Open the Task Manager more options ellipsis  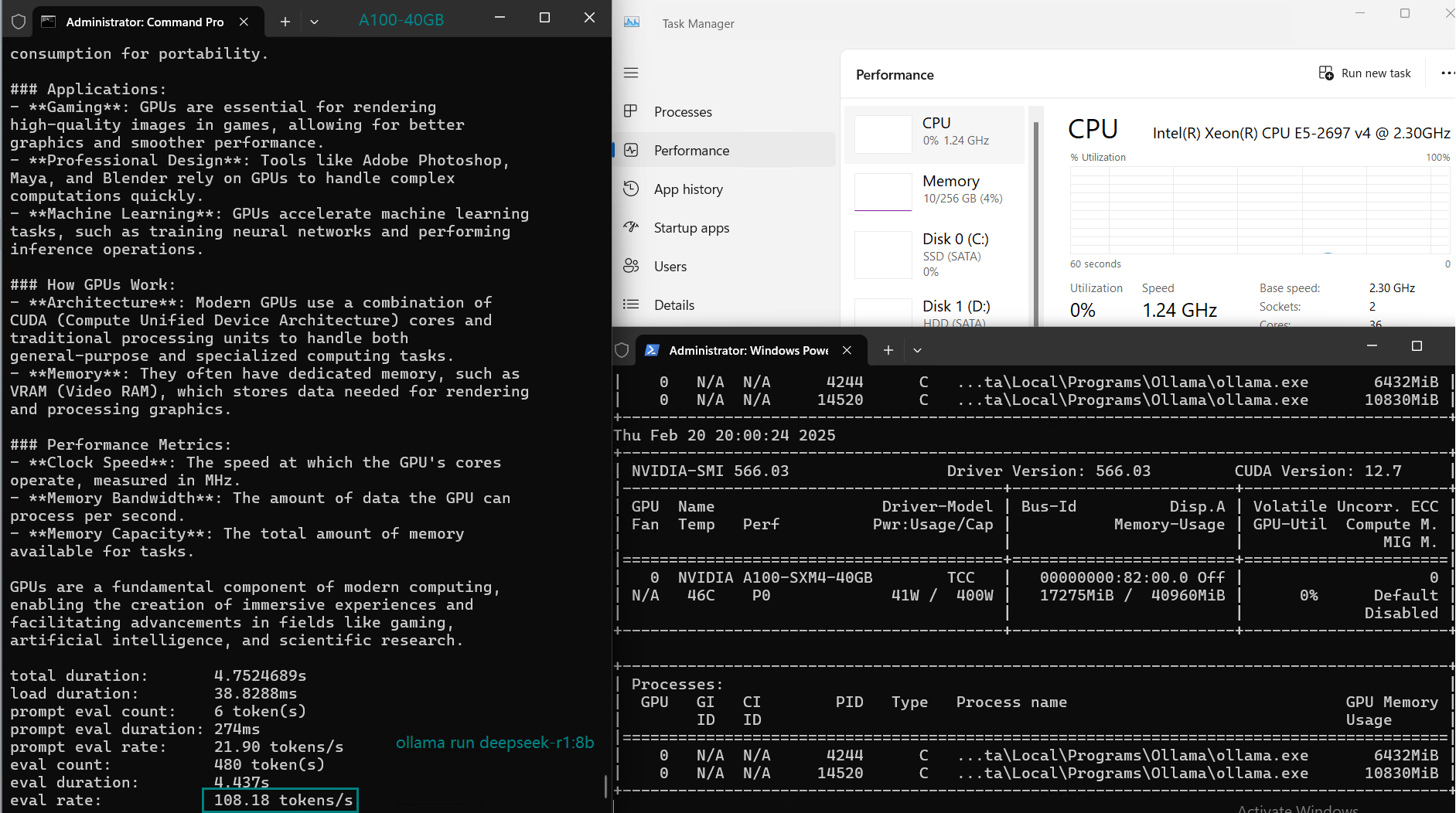(x=1447, y=73)
